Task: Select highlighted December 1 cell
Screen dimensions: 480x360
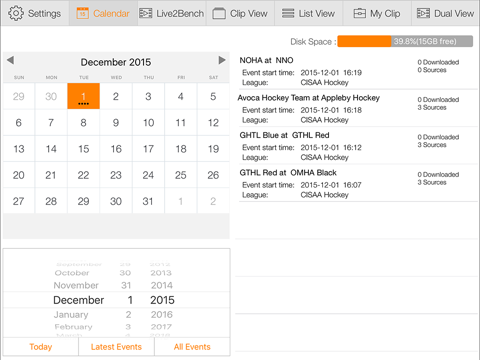Action: click(x=83, y=96)
